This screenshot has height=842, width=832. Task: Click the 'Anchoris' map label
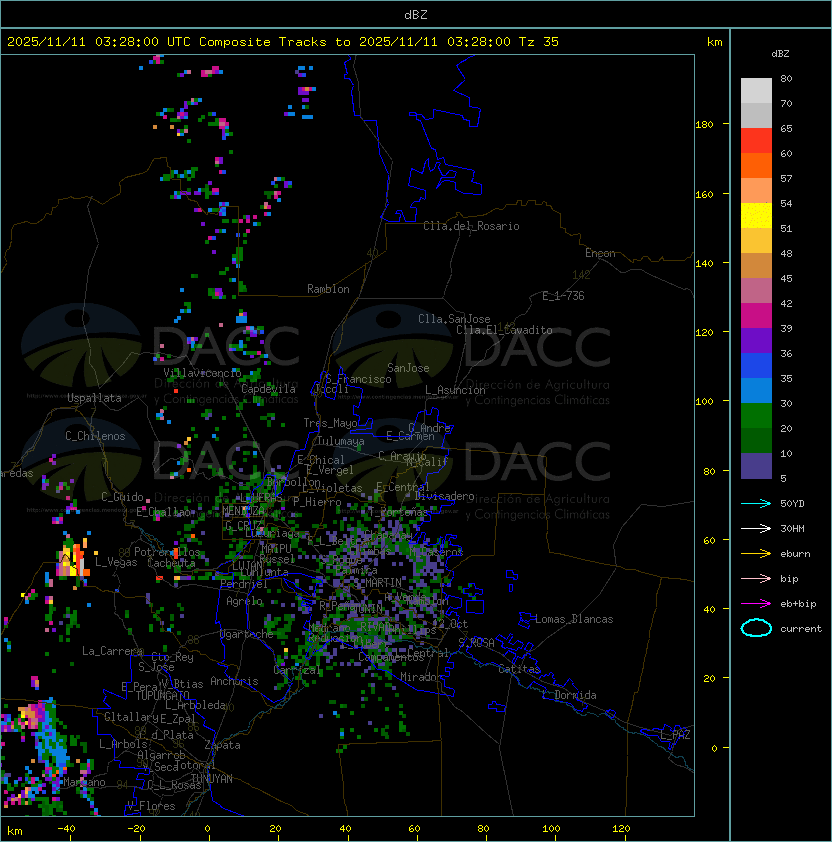[234, 681]
